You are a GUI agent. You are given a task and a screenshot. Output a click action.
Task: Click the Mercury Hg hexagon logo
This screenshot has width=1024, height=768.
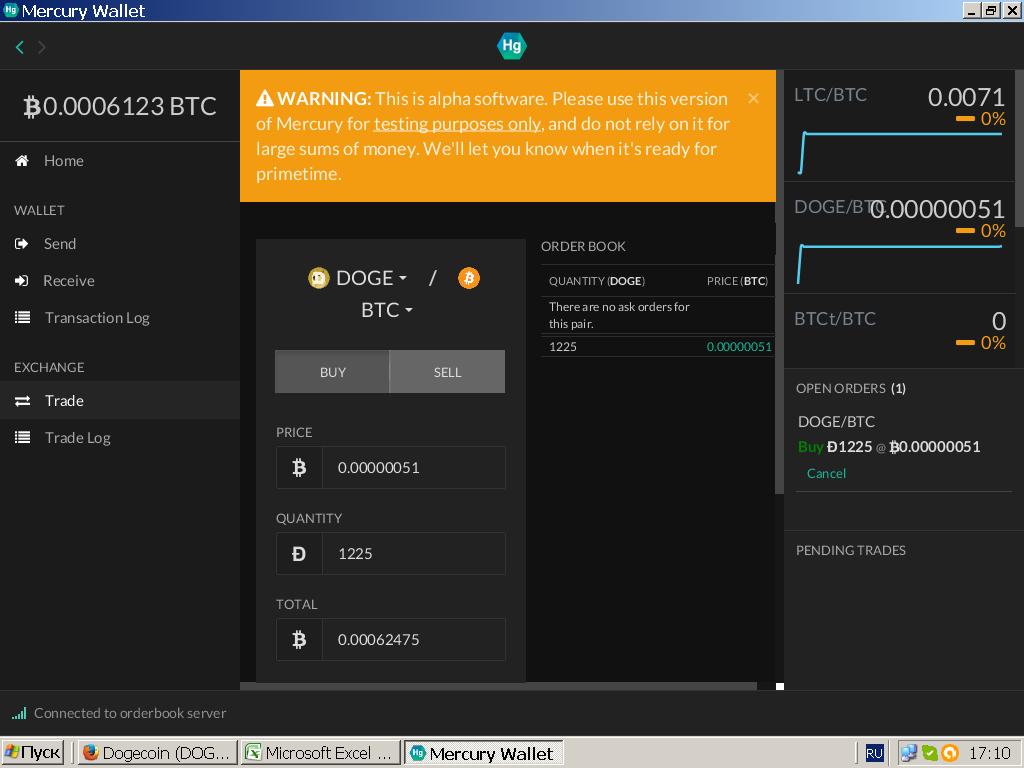pos(511,46)
